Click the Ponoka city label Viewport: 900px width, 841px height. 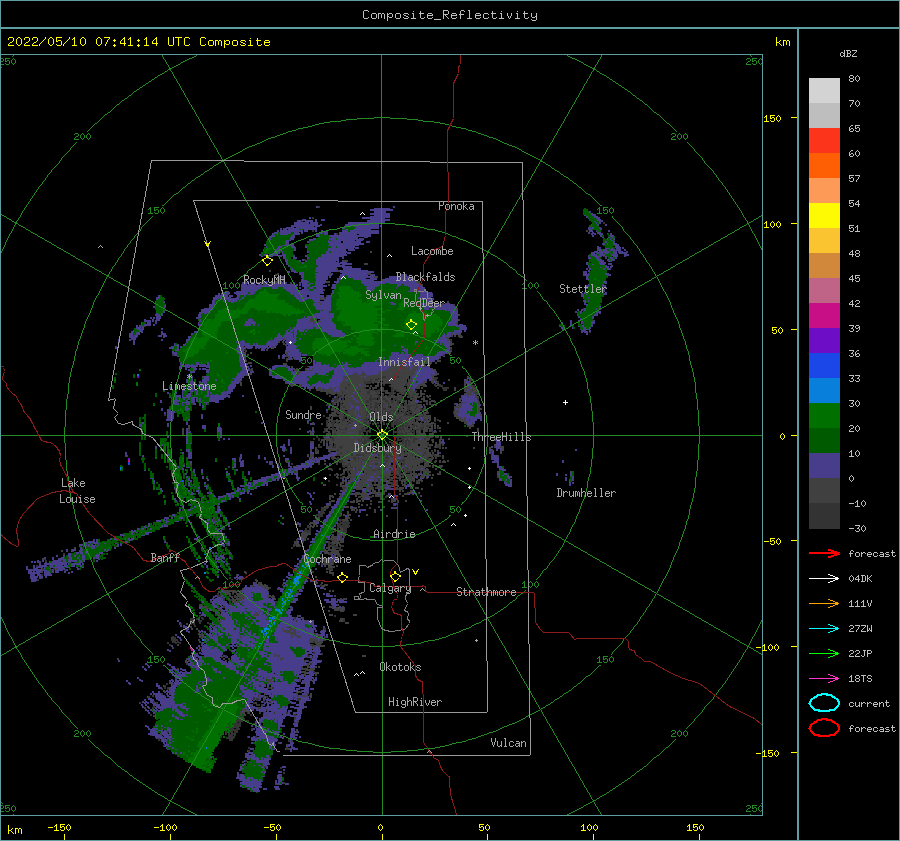(456, 206)
